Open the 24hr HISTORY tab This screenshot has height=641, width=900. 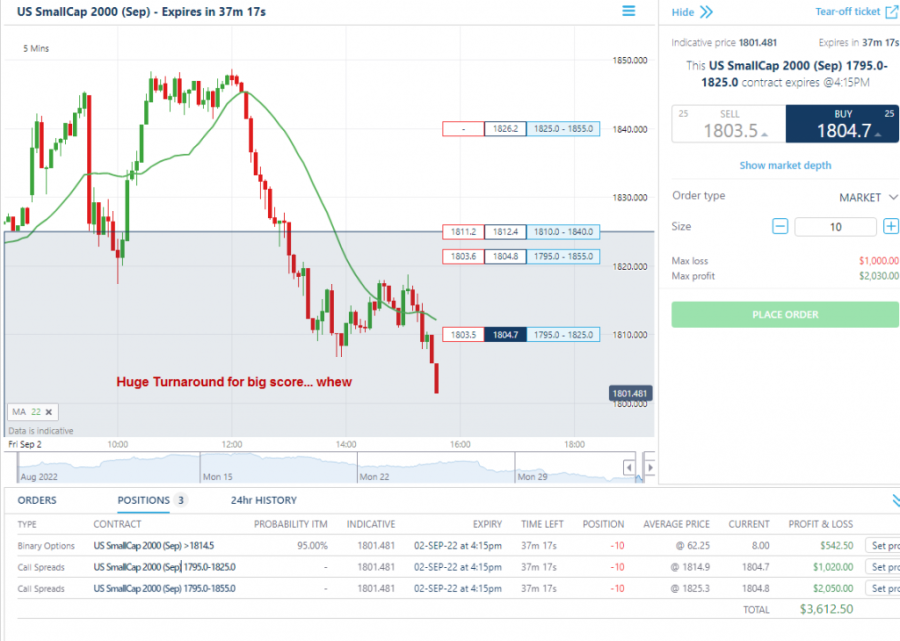pos(264,500)
